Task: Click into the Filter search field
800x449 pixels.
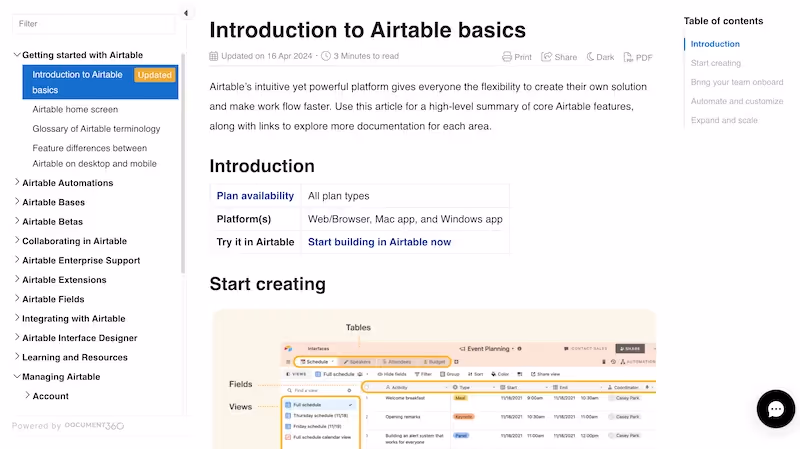Action: (94, 23)
